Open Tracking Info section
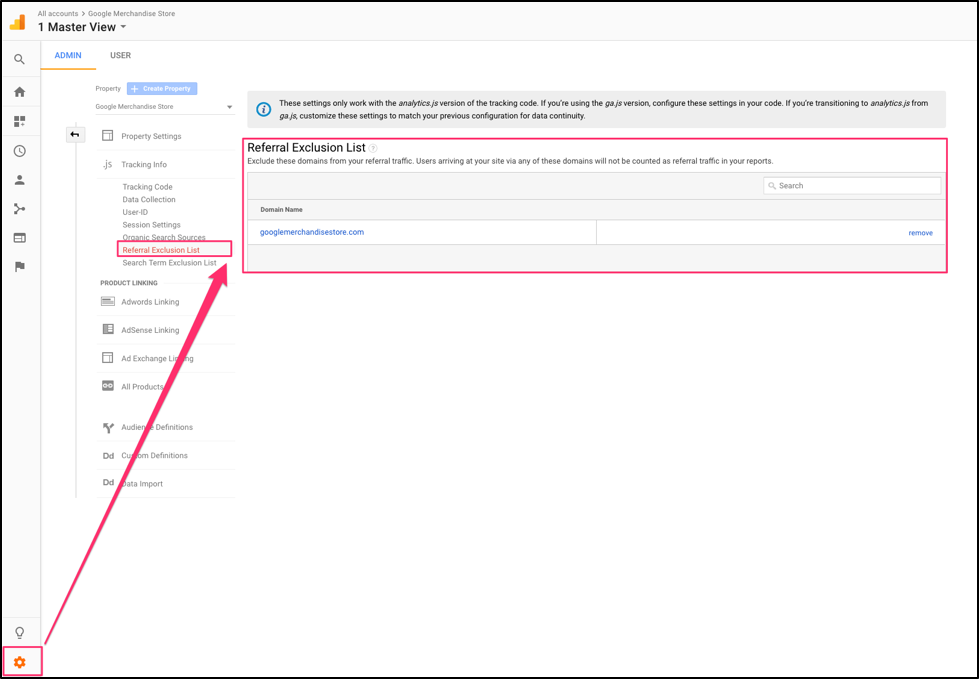This screenshot has width=979, height=679. coord(144,165)
